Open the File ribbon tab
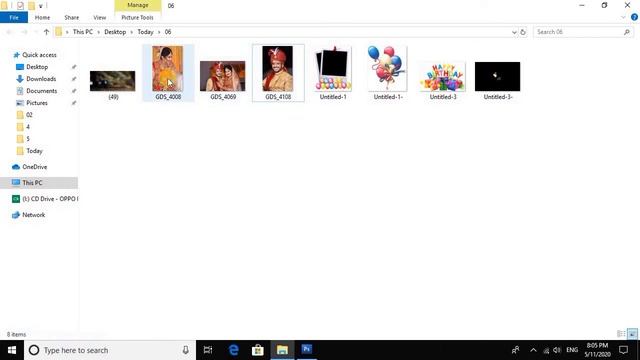 coord(14,18)
